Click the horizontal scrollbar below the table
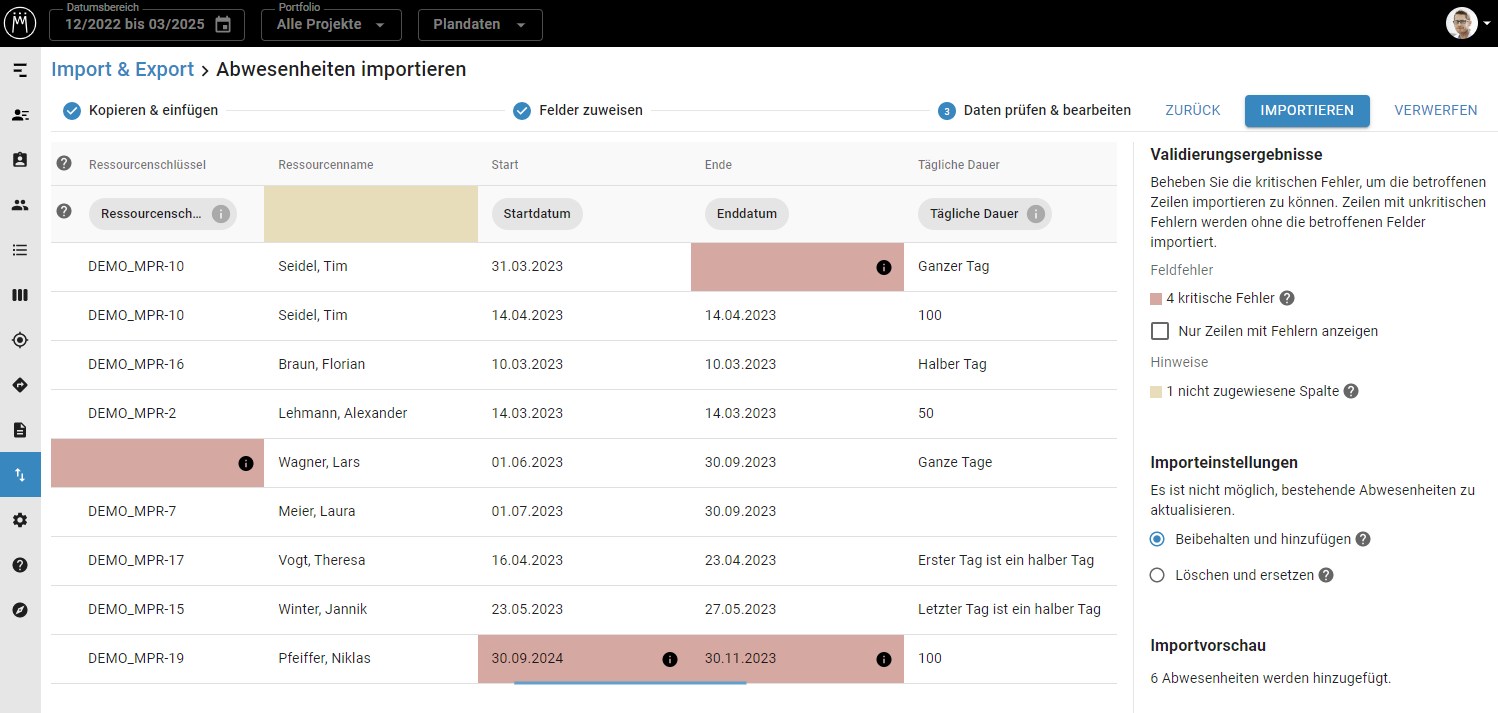 [x=630, y=683]
